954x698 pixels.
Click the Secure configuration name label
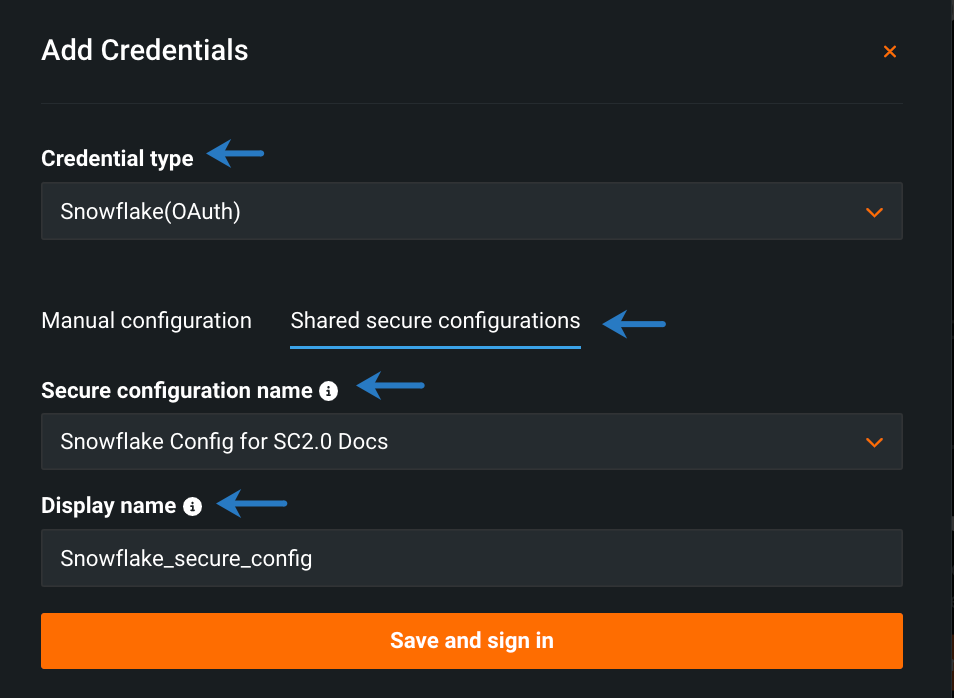(x=177, y=391)
